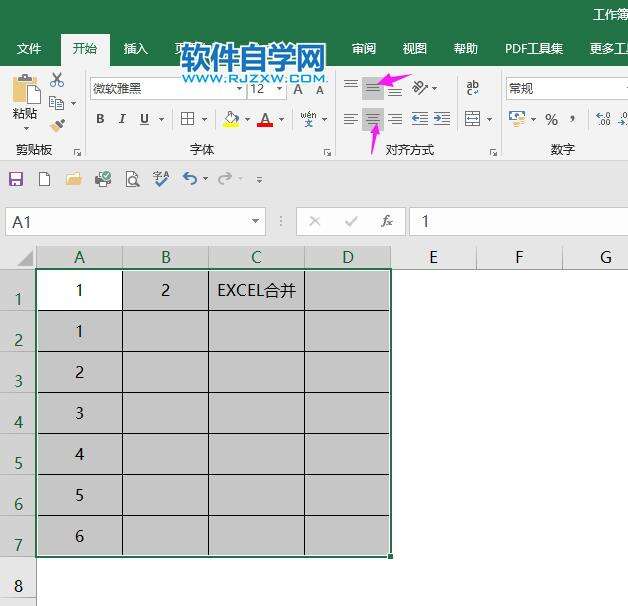Screen dimensions: 628x606
Task: Click the Insert Function fx button
Action: click(x=387, y=222)
